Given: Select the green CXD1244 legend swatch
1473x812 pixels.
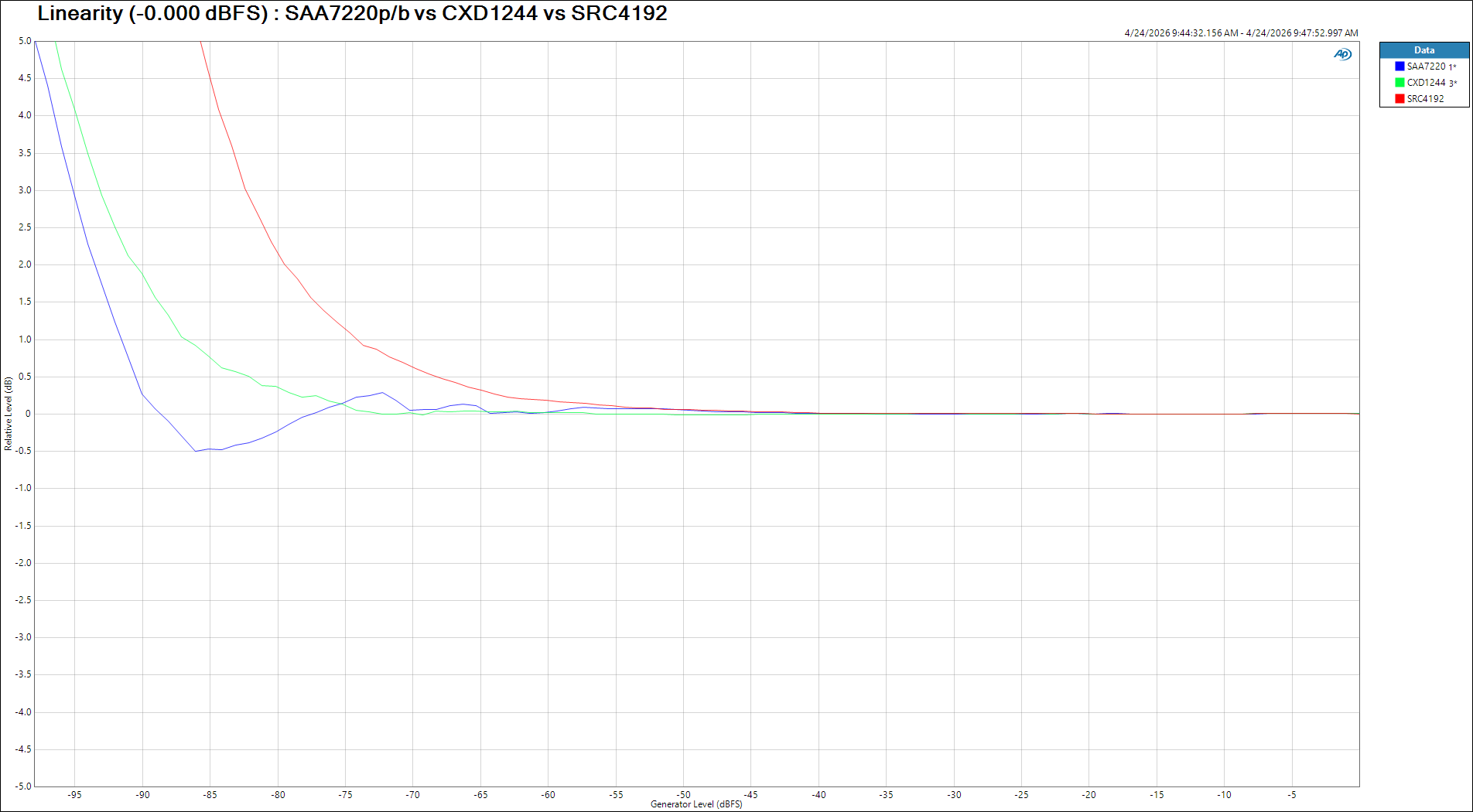Looking at the screenshot, I should 1400,83.
